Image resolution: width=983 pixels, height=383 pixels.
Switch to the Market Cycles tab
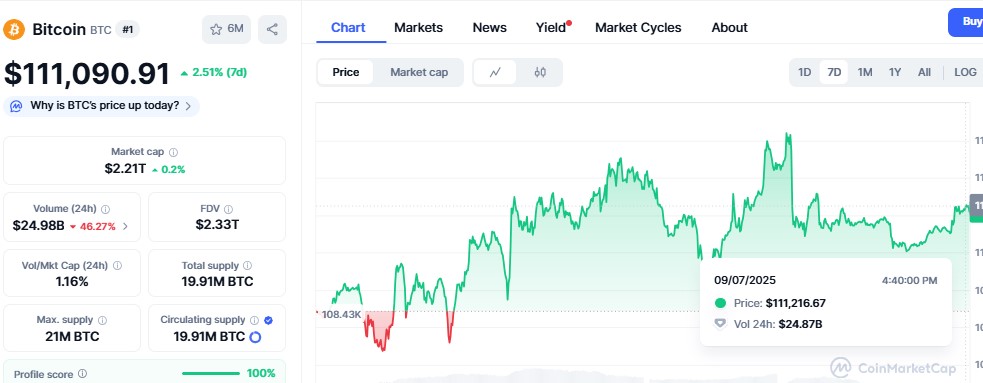click(x=638, y=28)
